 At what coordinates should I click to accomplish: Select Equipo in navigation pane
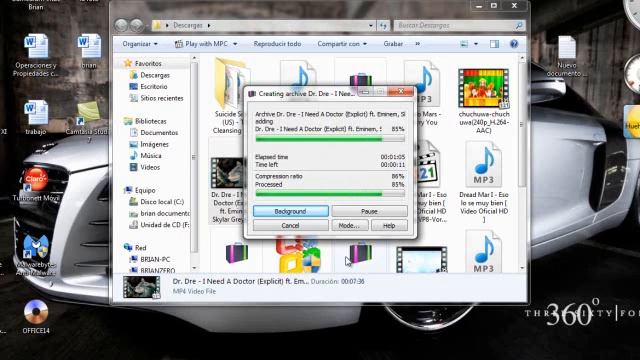tap(145, 190)
